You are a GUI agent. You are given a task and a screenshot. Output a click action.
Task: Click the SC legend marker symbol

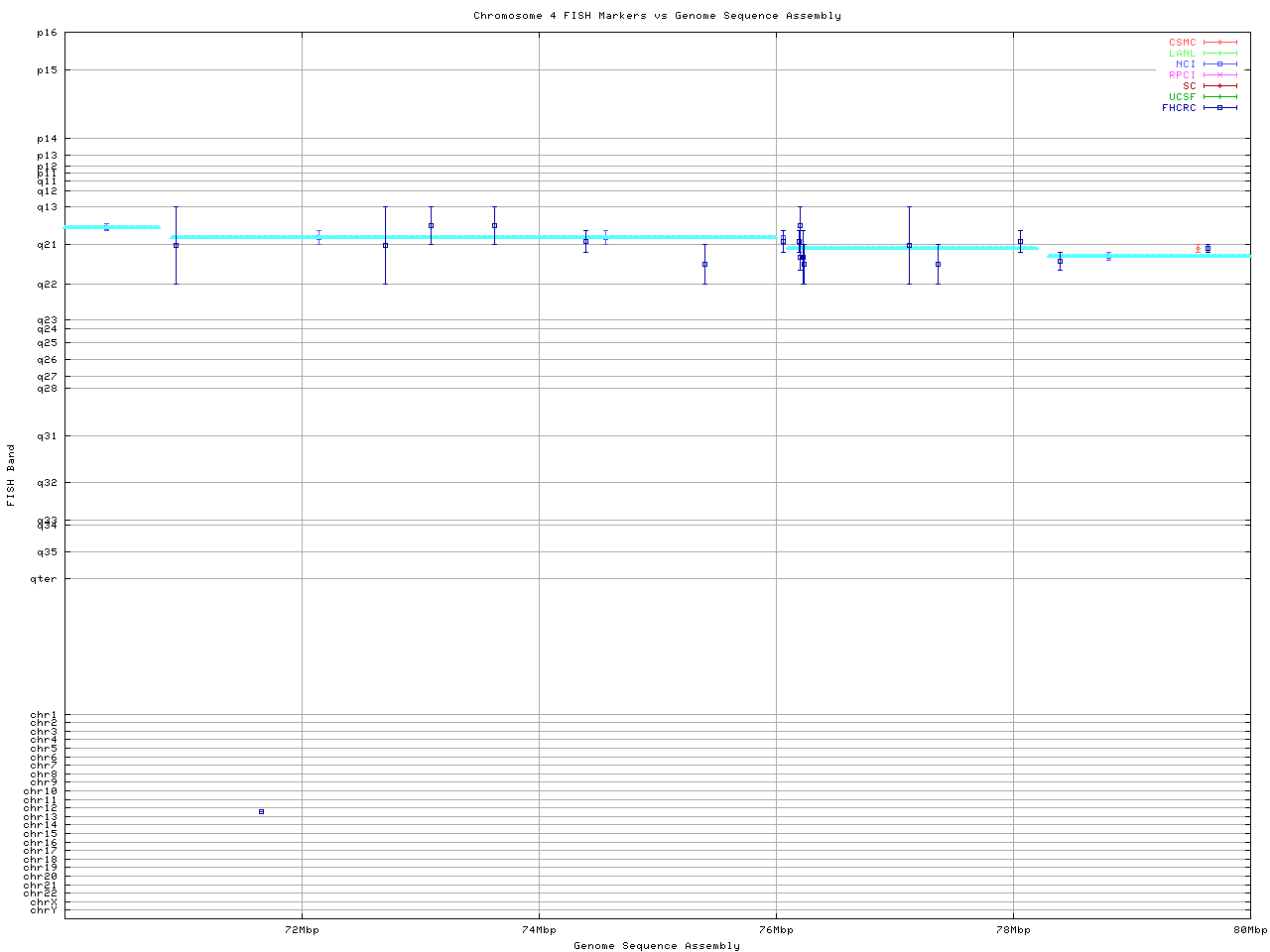coord(1219,86)
